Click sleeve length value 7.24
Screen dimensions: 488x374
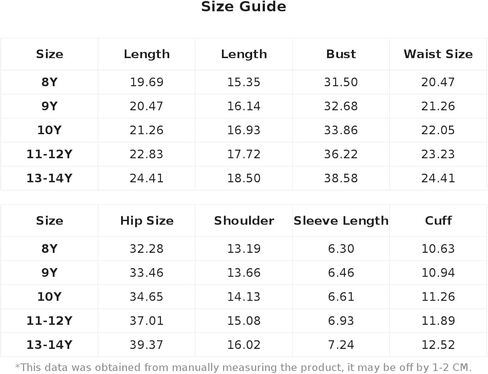click(x=341, y=345)
